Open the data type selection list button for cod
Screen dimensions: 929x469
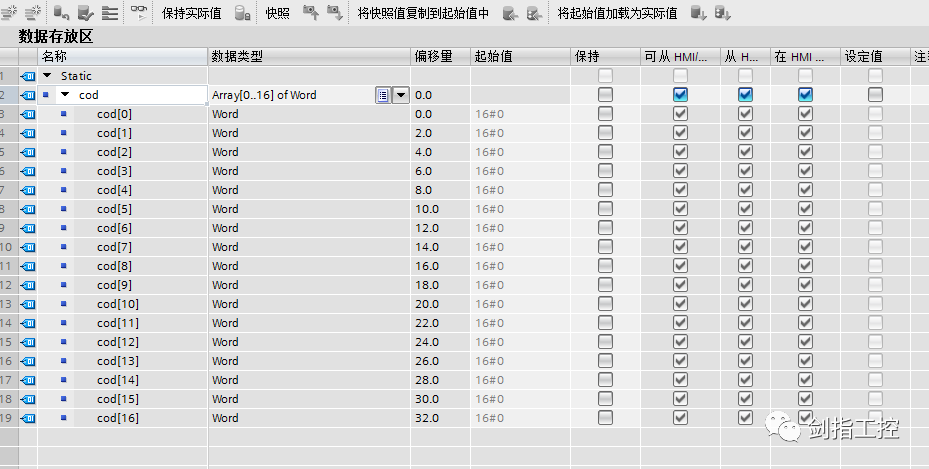click(x=383, y=95)
